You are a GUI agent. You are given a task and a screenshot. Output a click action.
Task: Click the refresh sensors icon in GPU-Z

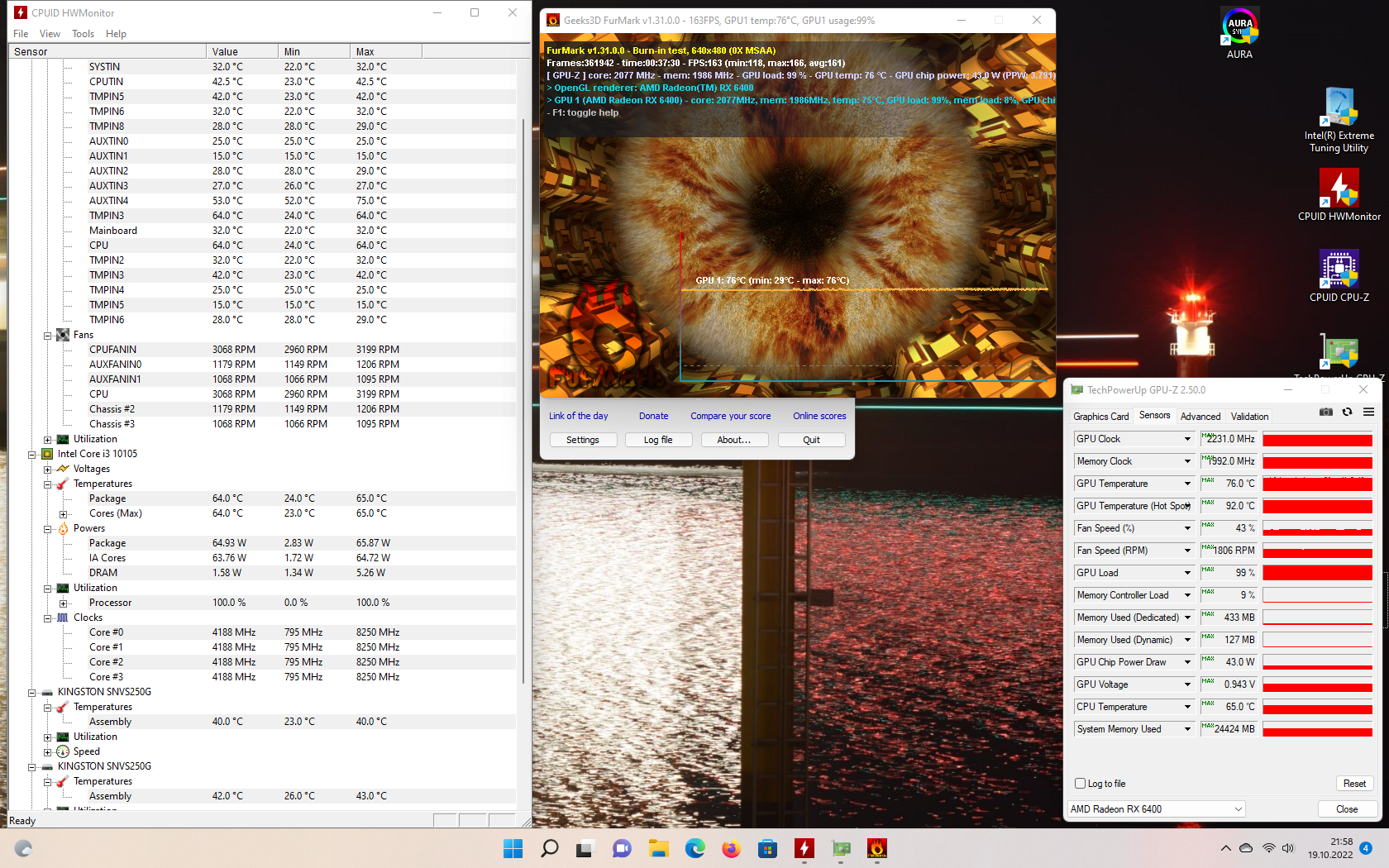coord(1348,411)
